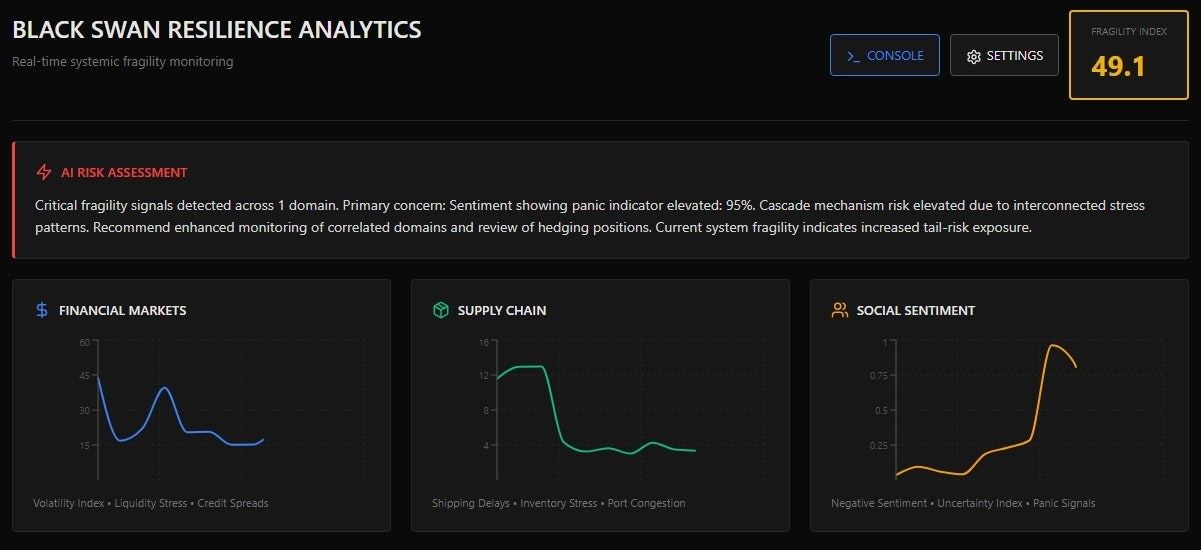Open the Console button label
Image resolution: width=1201 pixels, height=550 pixels.
point(895,56)
